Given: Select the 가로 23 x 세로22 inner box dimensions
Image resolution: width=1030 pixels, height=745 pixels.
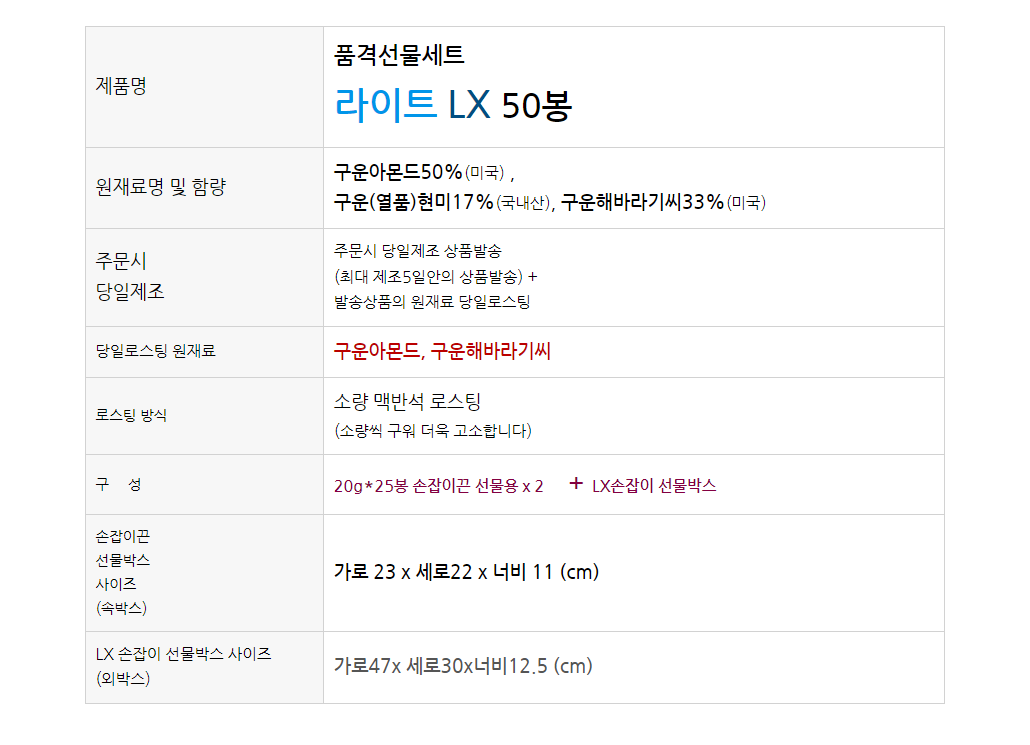Looking at the screenshot, I should 466,572.
